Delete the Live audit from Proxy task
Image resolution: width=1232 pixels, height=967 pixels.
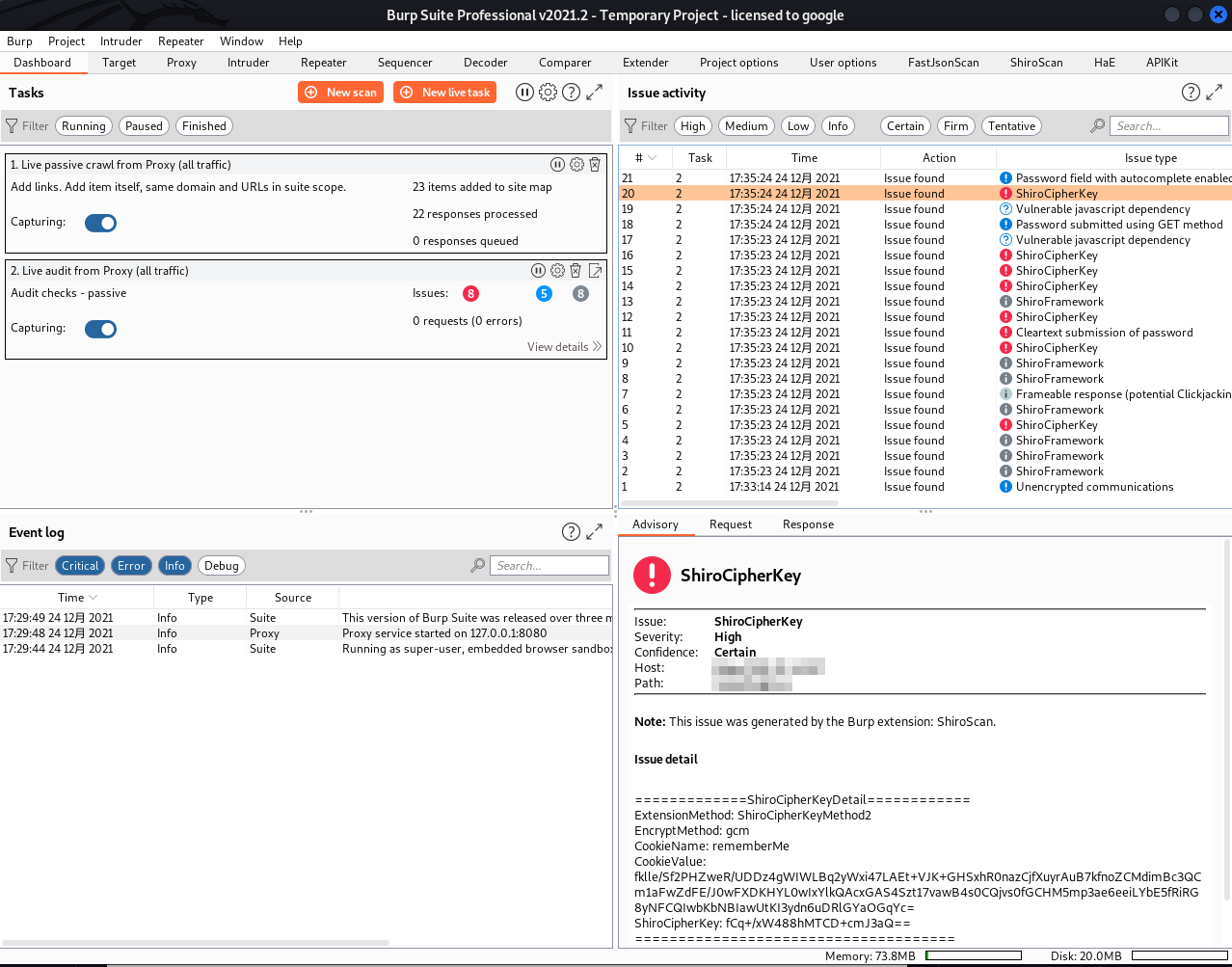[x=576, y=270]
